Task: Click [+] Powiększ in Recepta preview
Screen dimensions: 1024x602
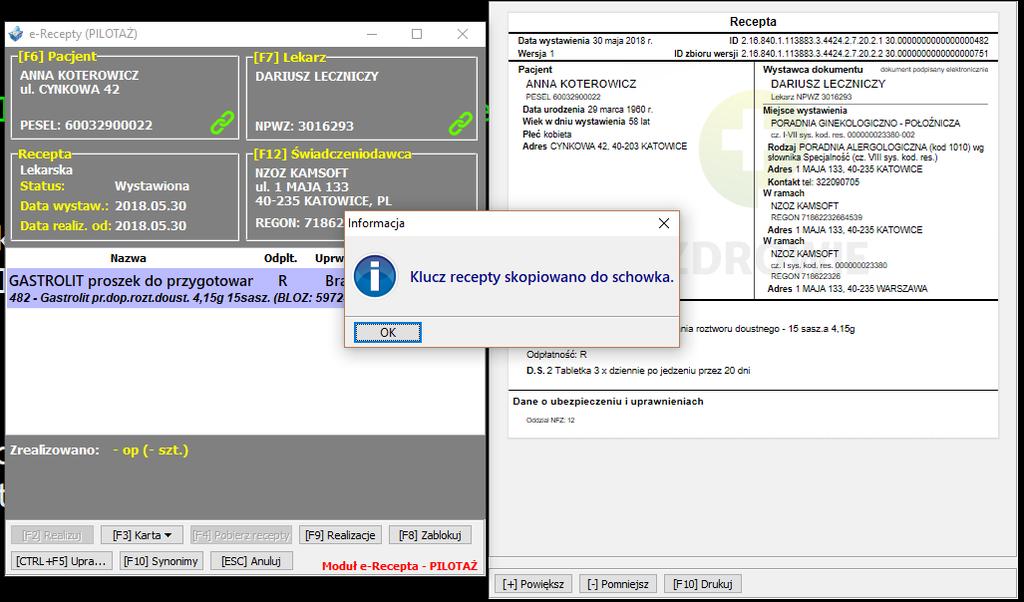Action: (534, 584)
